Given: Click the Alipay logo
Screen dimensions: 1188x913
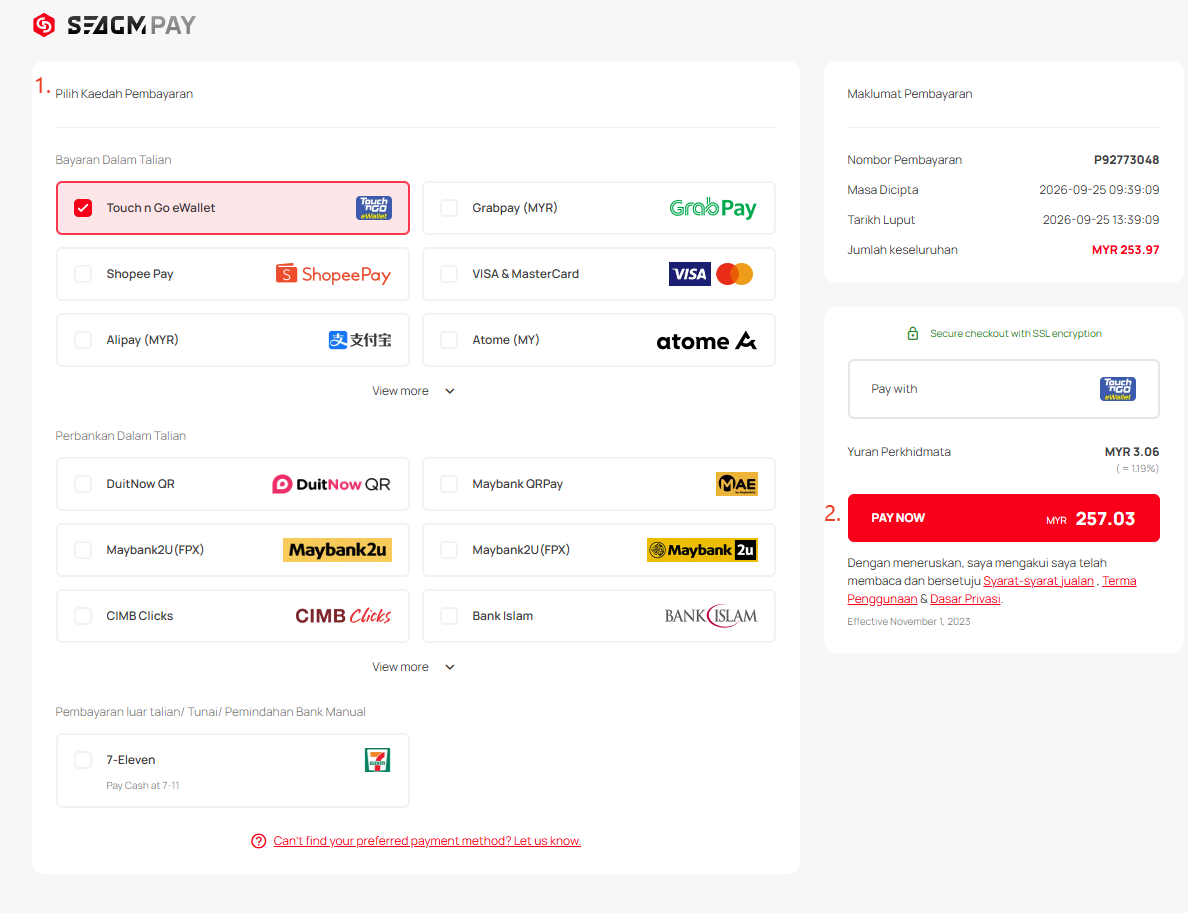Looking at the screenshot, I should click(x=360, y=340).
